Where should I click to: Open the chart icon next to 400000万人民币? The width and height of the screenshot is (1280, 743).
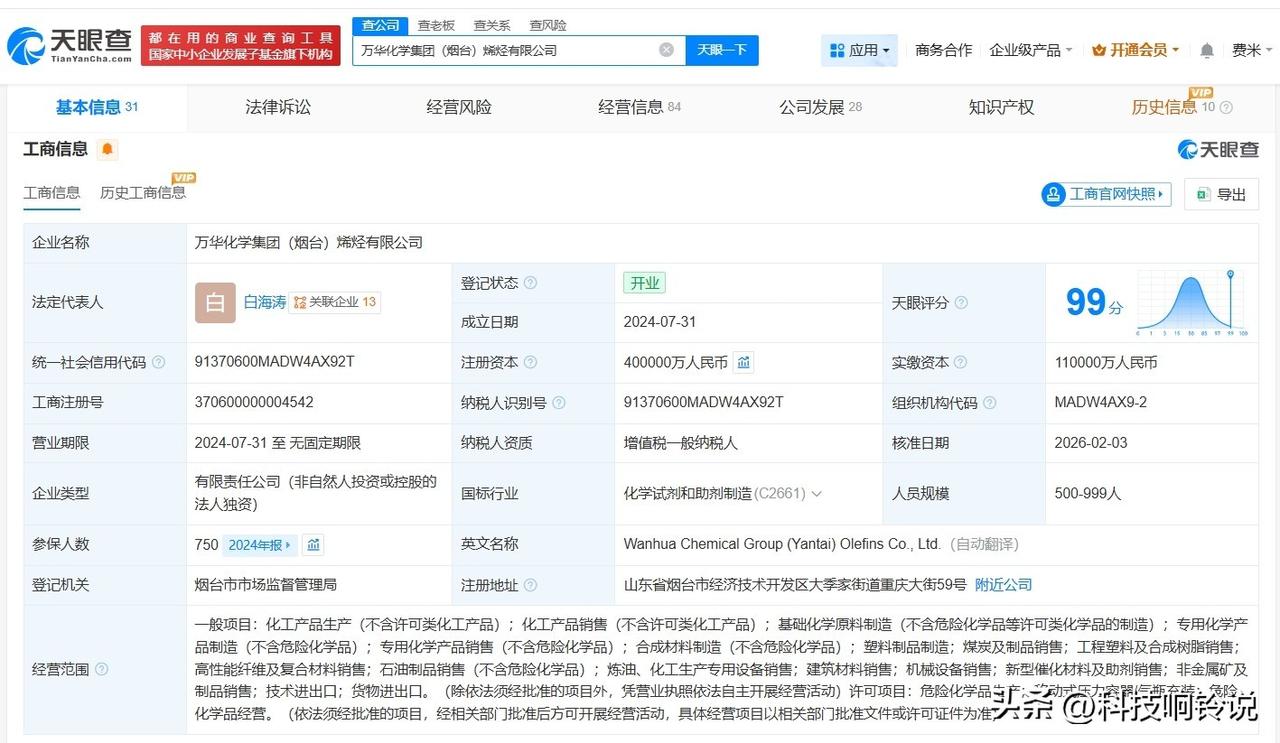click(x=744, y=362)
